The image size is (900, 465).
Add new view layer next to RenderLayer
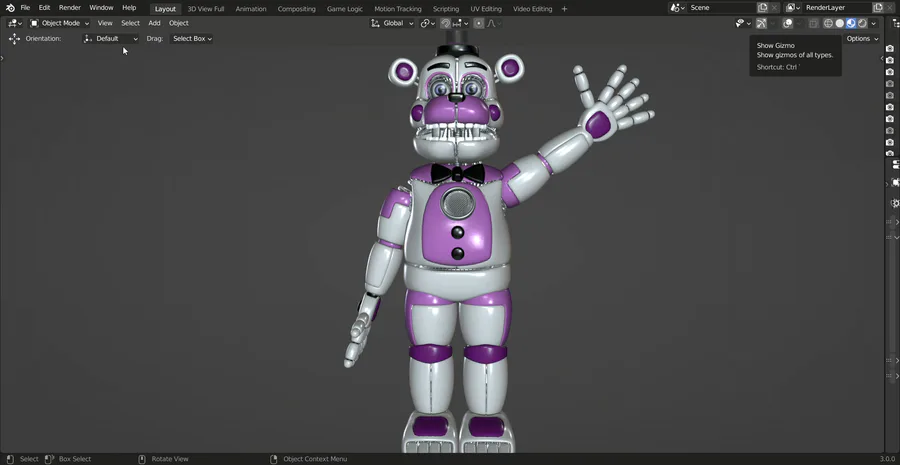pyautogui.click(x=878, y=8)
